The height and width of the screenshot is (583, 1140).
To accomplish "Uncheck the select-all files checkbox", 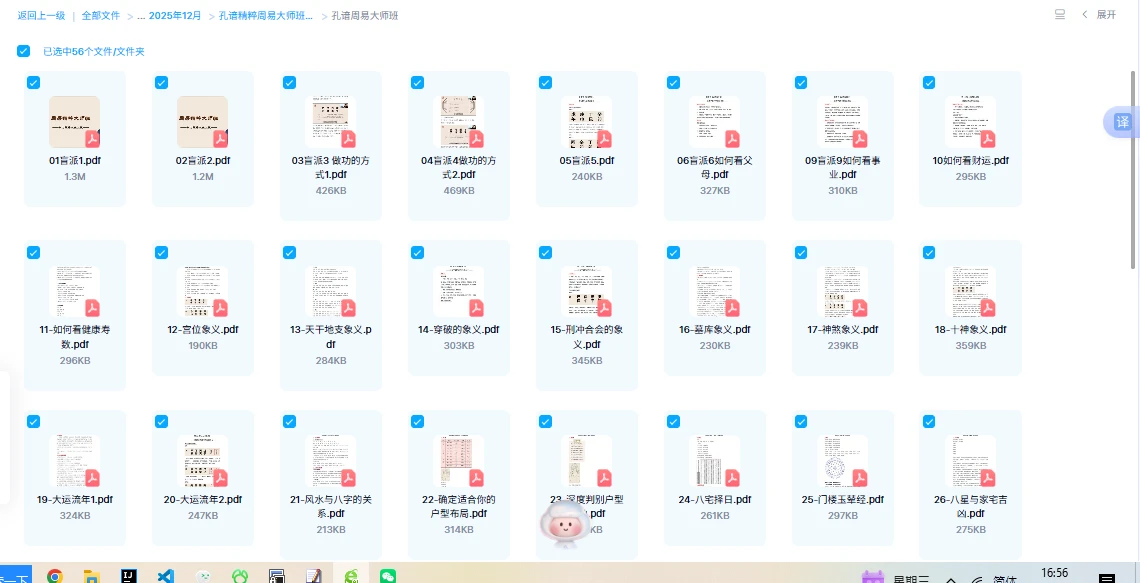I will (x=23, y=51).
